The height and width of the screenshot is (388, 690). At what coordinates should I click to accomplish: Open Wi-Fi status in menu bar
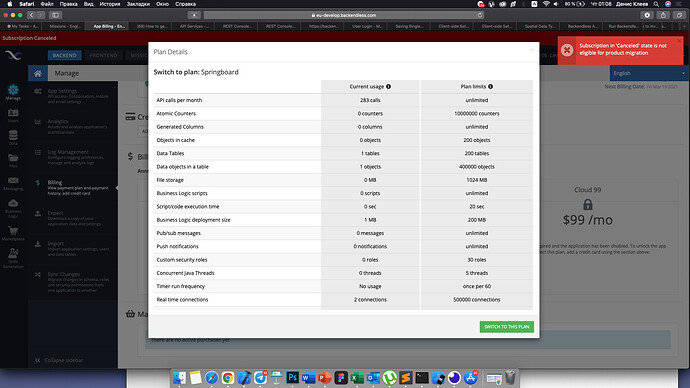[546, 4]
